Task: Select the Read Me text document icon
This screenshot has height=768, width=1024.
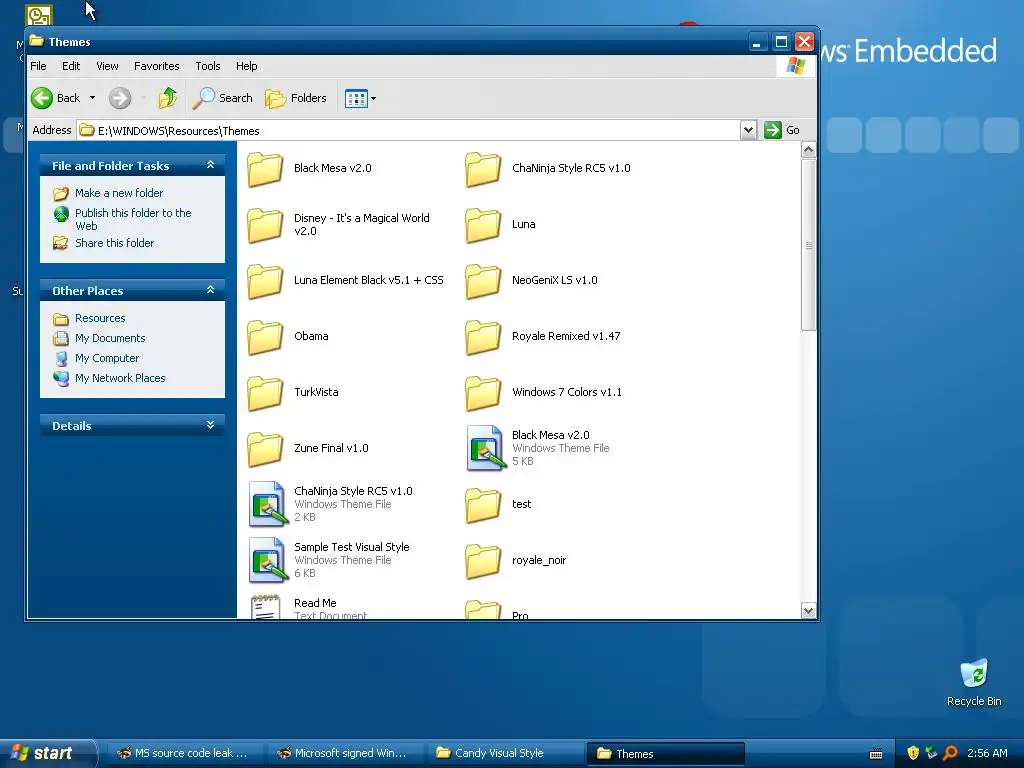Action: [266, 606]
